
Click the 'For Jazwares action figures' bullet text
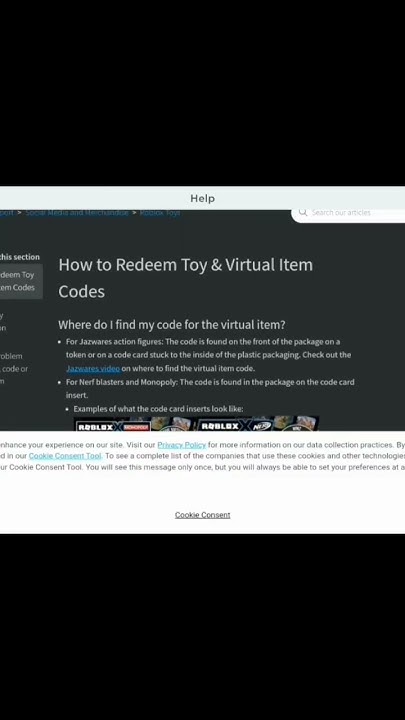pos(208,355)
